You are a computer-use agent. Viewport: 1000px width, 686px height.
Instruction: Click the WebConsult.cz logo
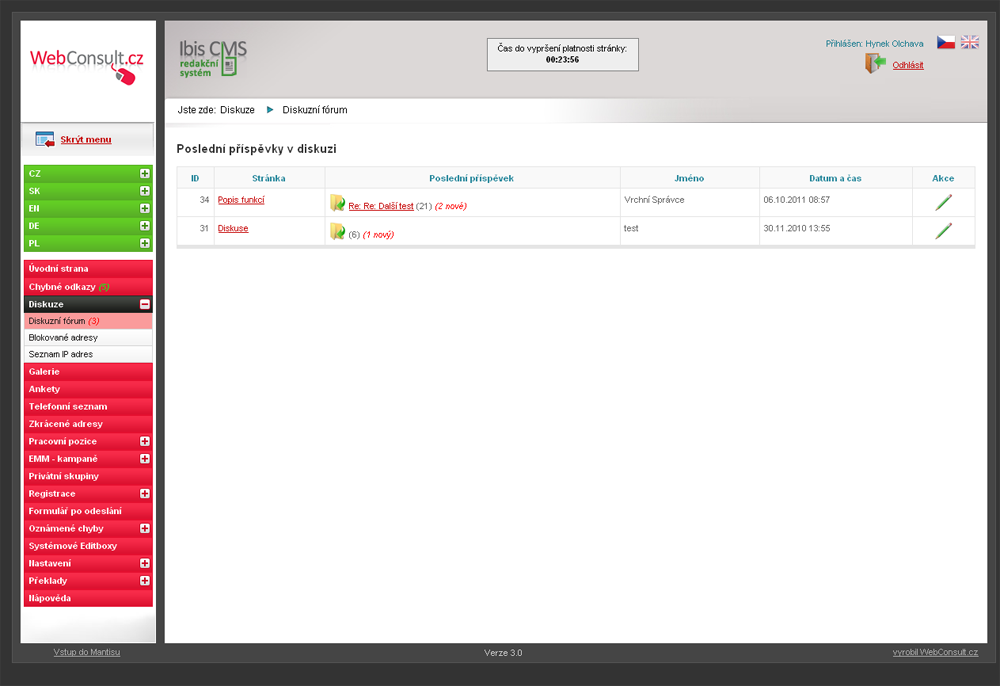[x=87, y=66]
